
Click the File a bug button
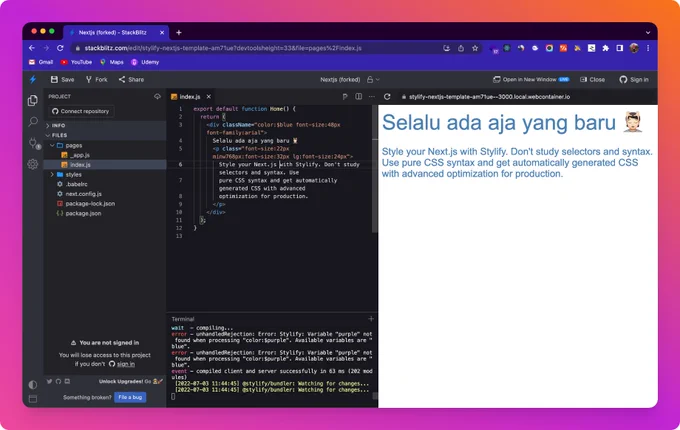click(x=130, y=397)
